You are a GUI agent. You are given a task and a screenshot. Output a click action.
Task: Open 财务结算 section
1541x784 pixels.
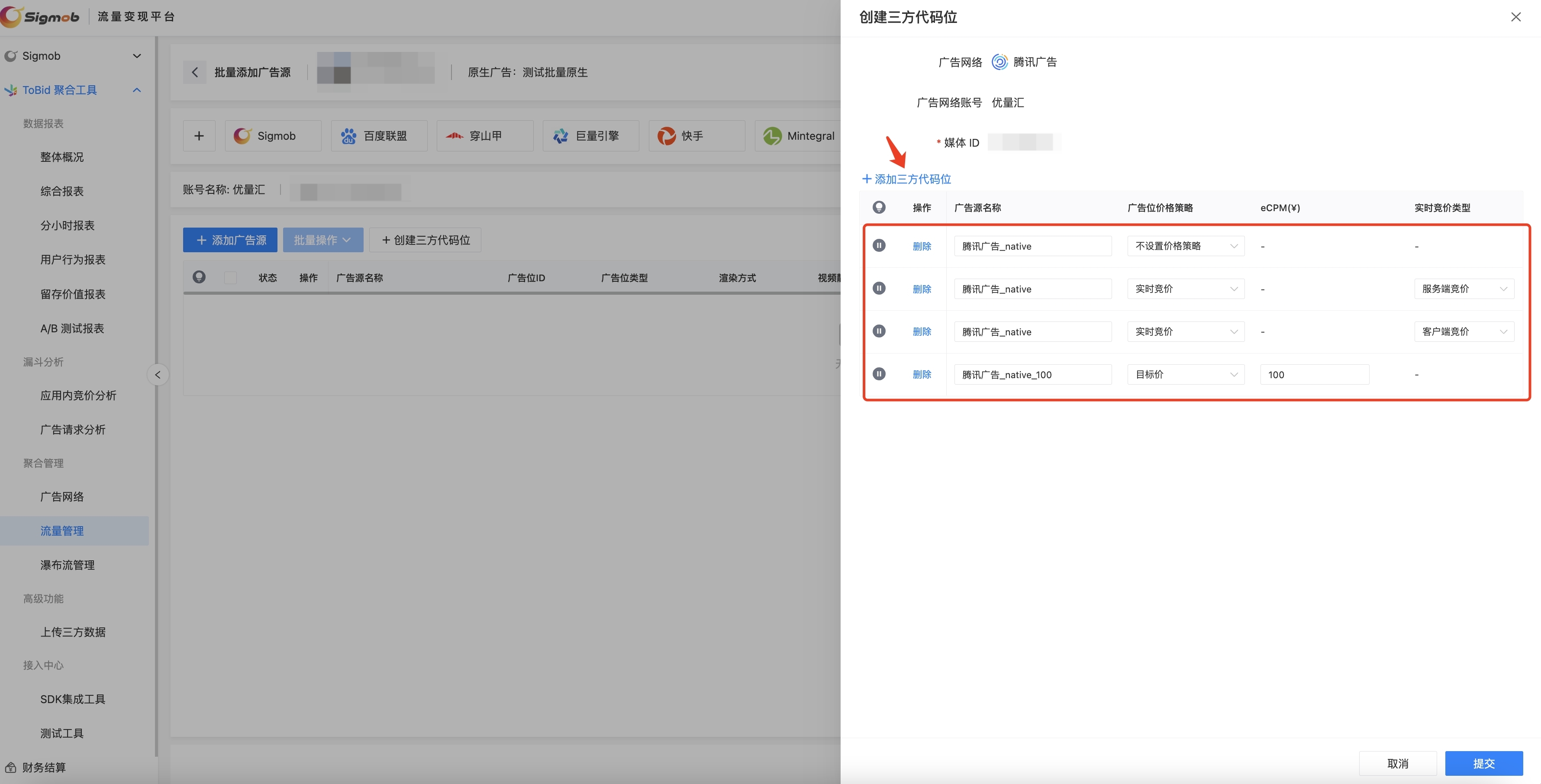coord(44,767)
